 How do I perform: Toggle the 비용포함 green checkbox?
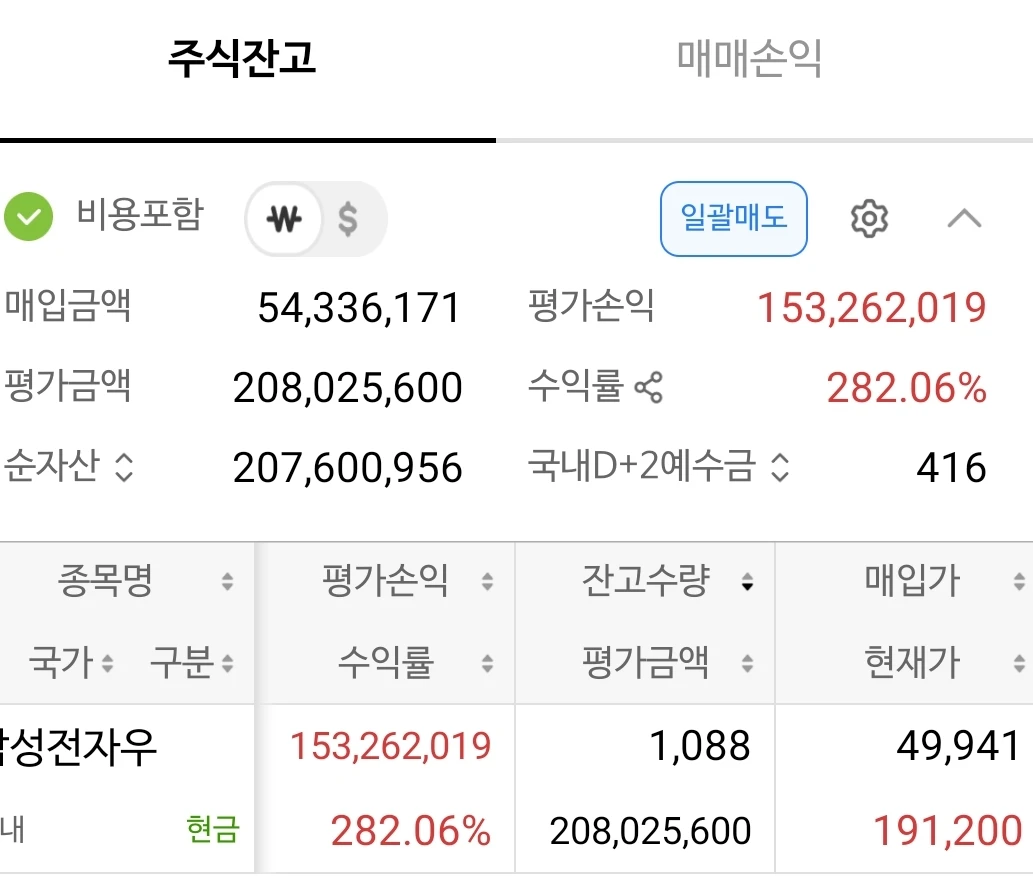point(28,217)
